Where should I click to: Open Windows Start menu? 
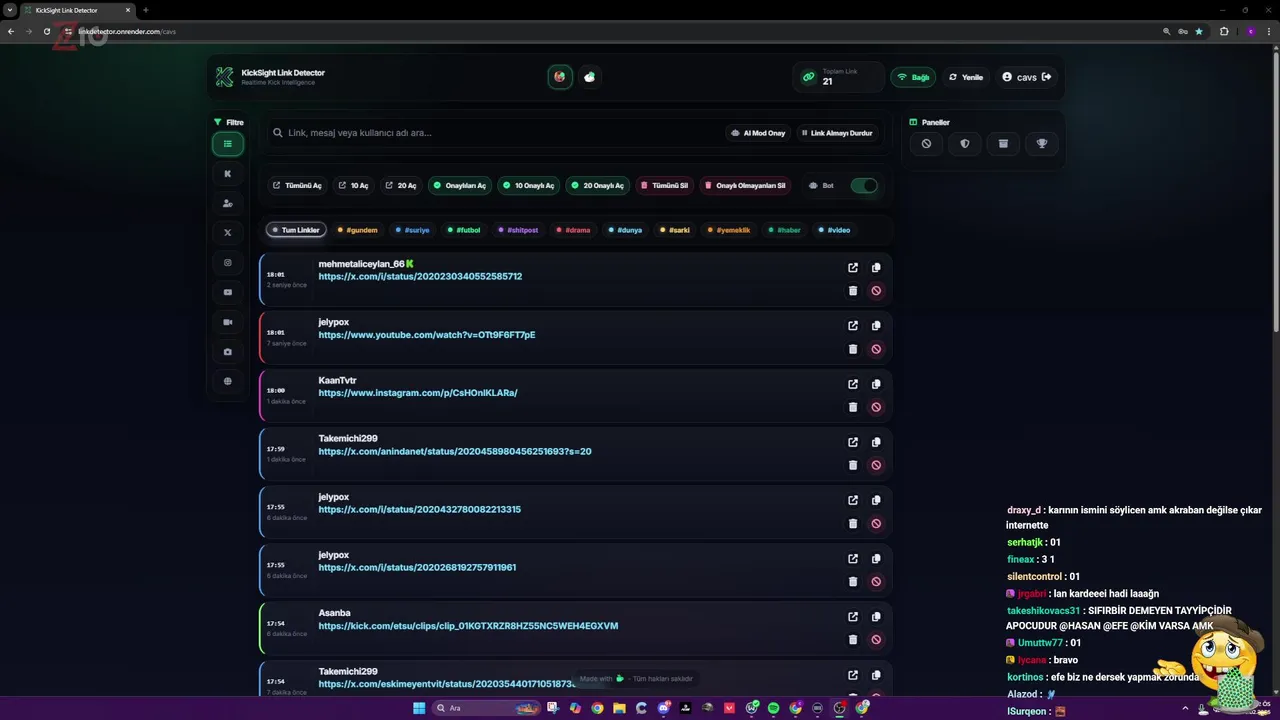point(419,708)
